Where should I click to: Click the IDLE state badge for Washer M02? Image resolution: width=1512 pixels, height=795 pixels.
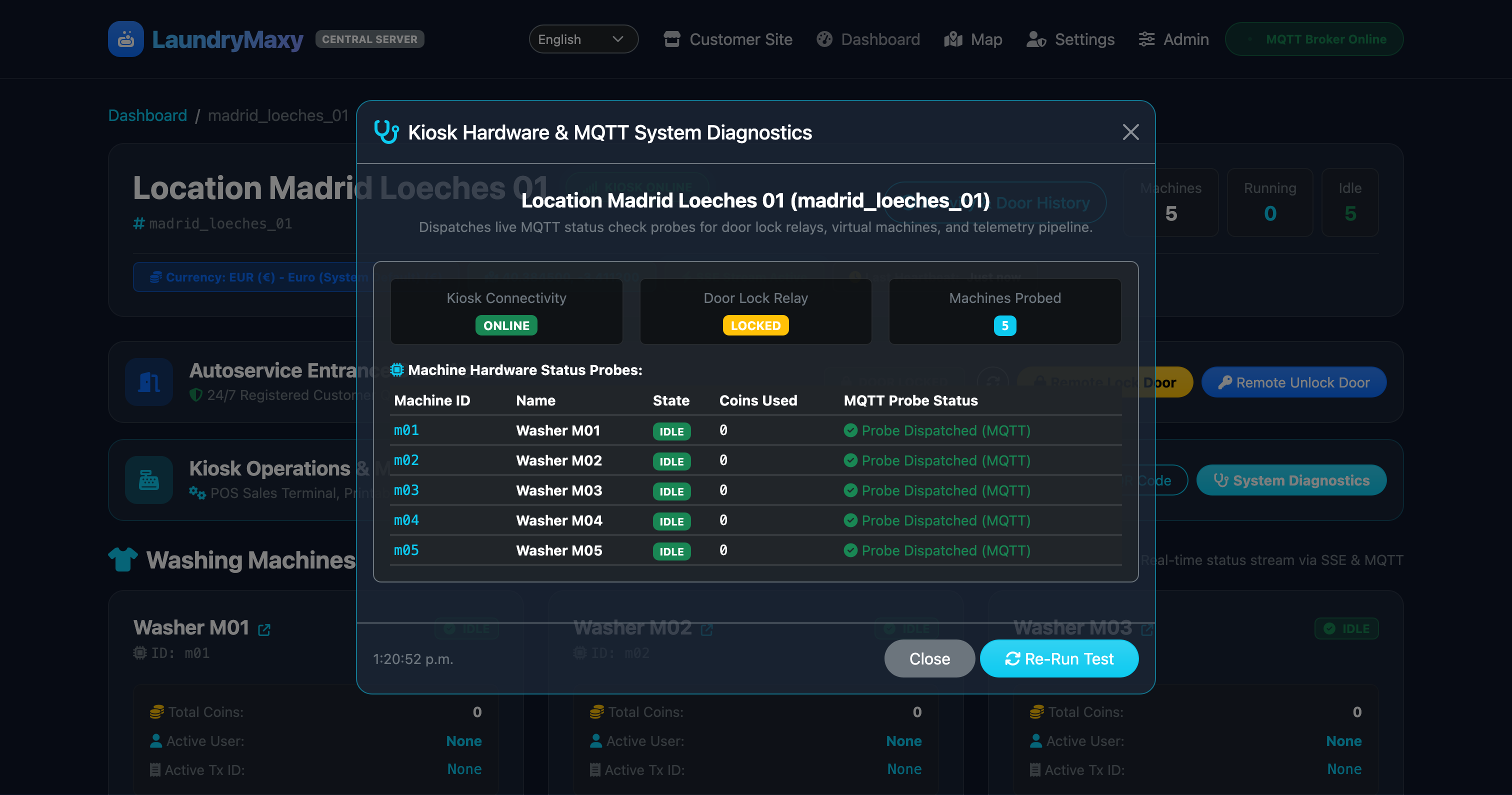pos(671,461)
